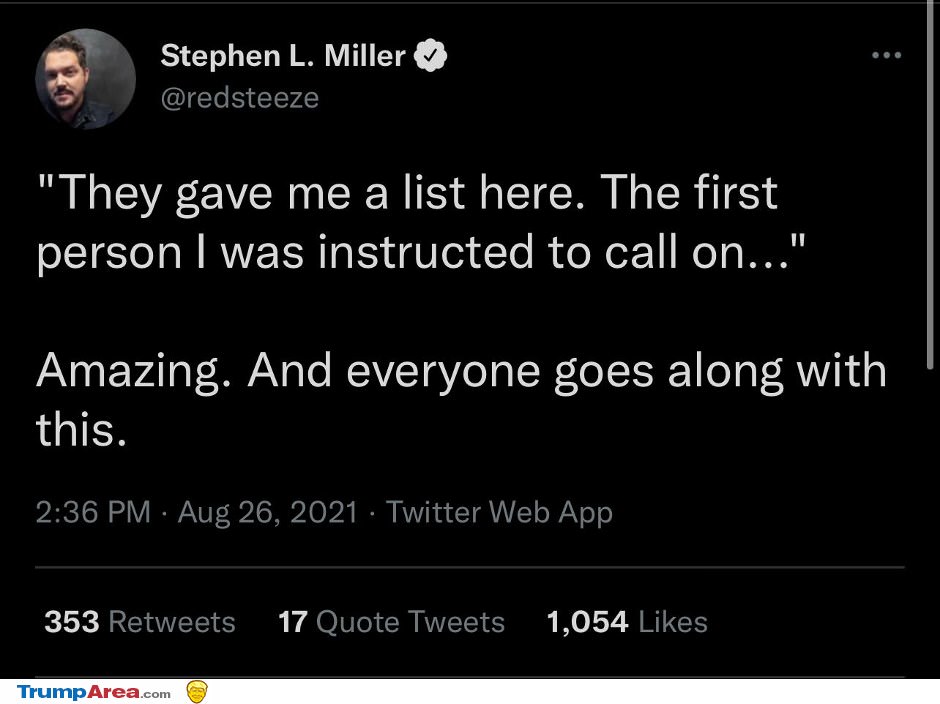View the 17 Quote Tweets list
The width and height of the screenshot is (940, 704).
point(391,621)
